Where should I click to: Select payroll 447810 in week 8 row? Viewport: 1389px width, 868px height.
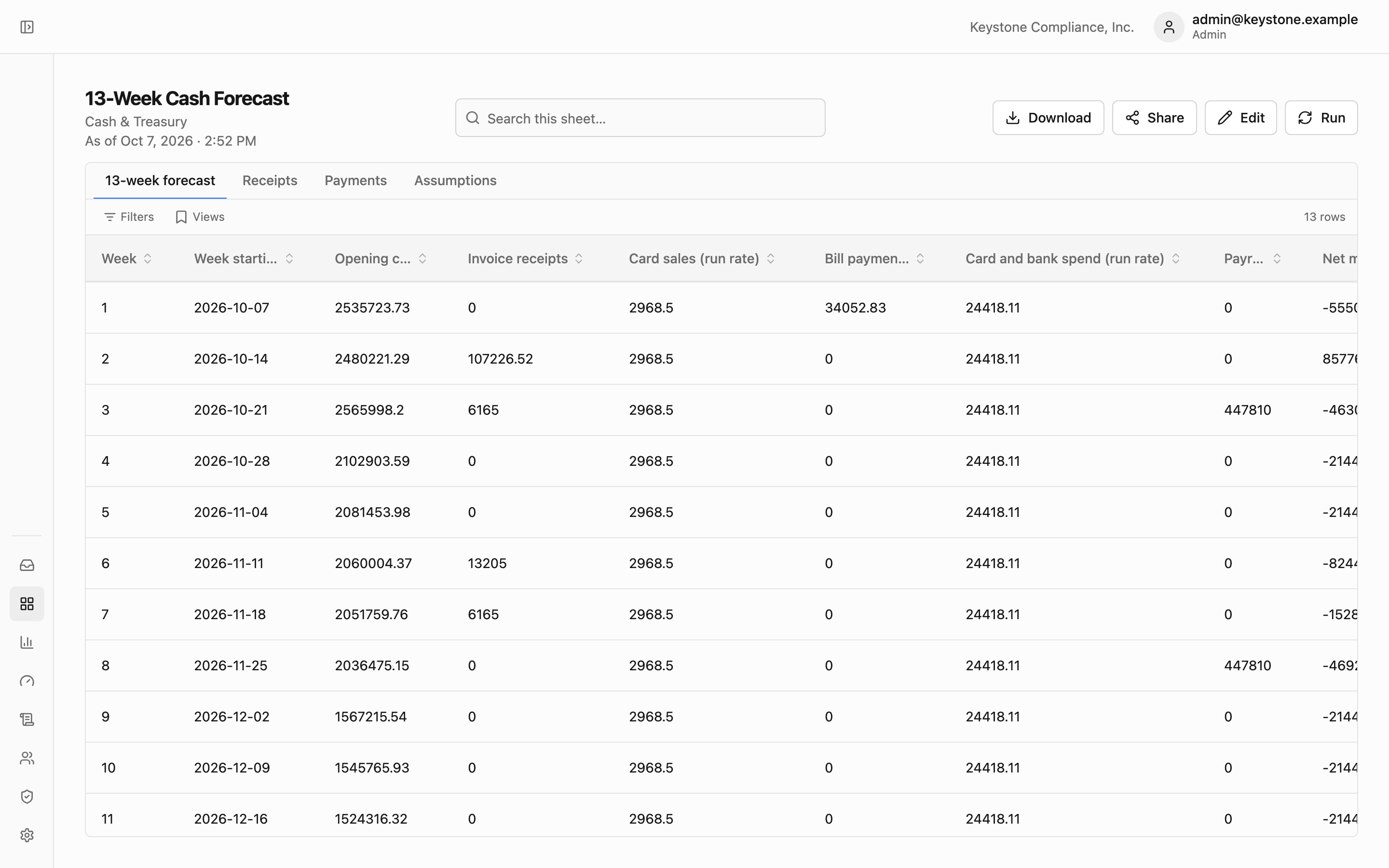(1247, 665)
